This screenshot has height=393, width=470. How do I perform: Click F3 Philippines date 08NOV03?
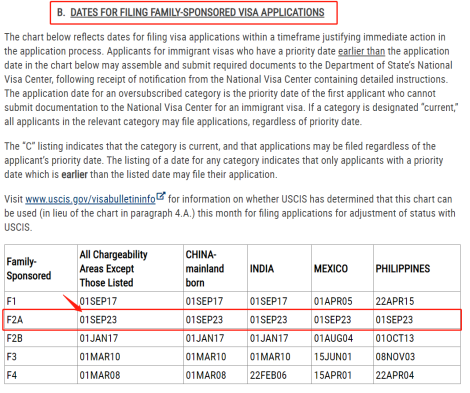coord(395,357)
